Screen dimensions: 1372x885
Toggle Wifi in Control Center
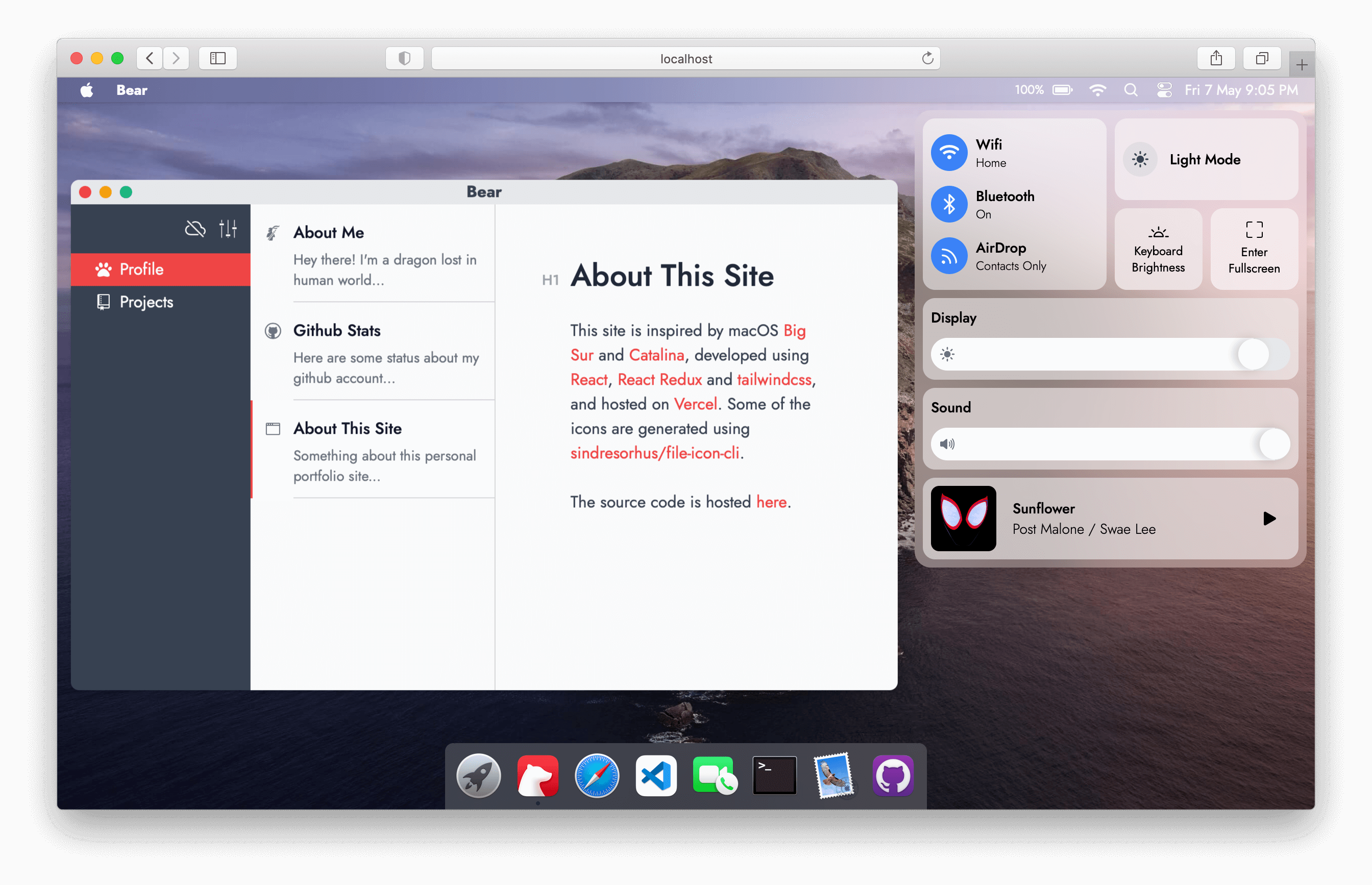(949, 152)
